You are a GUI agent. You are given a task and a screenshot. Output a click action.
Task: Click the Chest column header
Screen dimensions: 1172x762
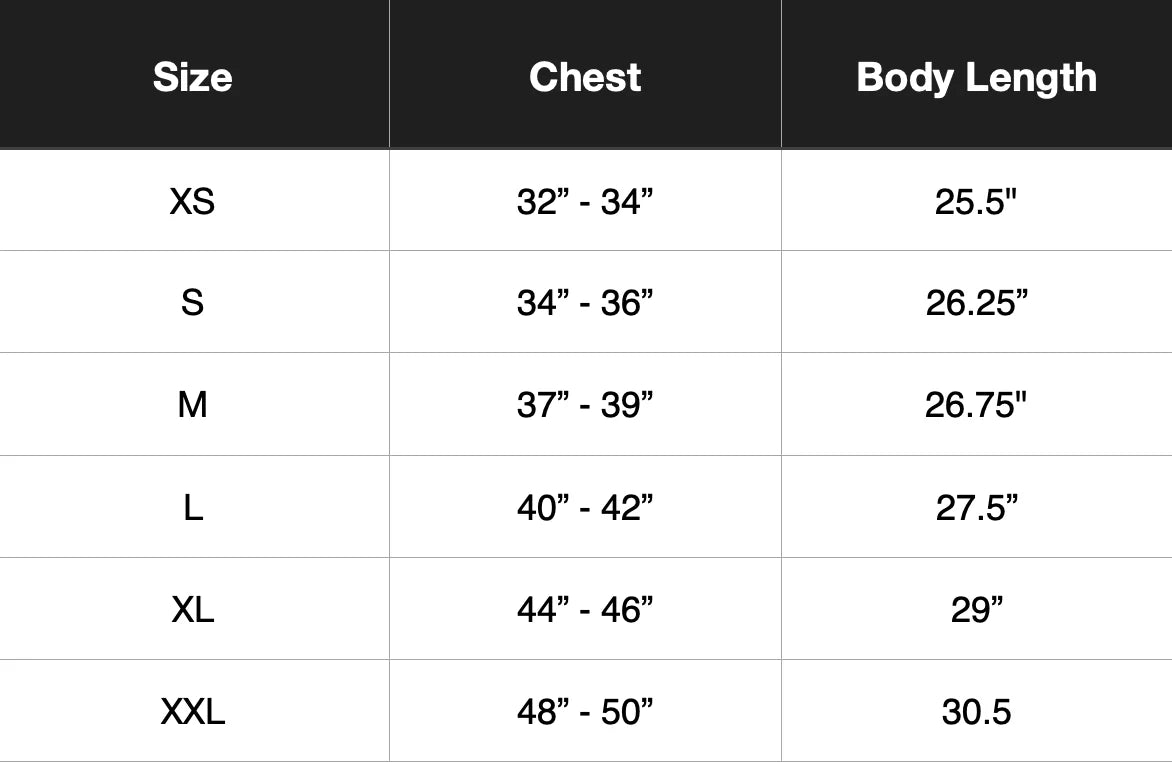585,77
